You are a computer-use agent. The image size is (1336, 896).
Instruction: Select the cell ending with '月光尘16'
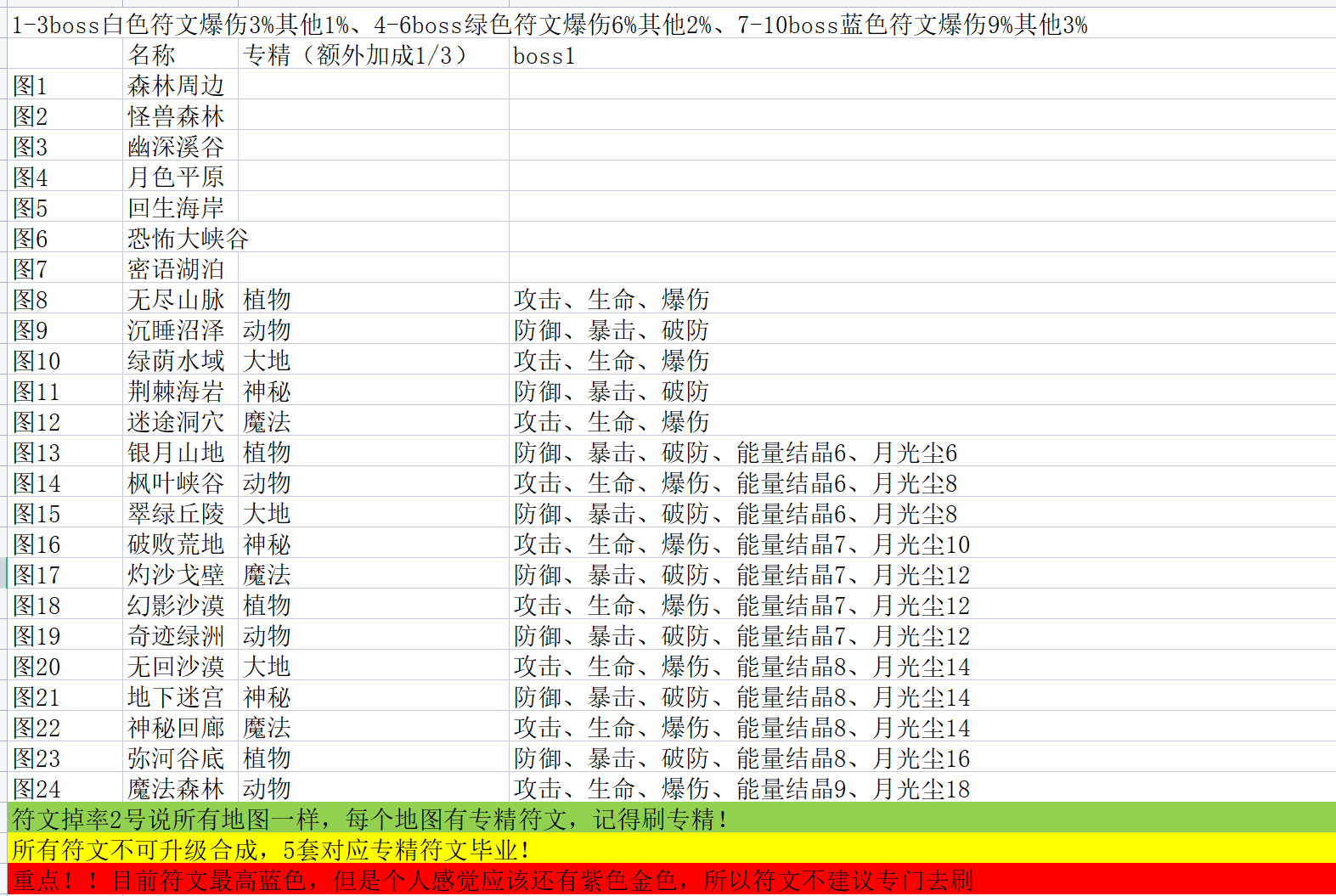922,757
